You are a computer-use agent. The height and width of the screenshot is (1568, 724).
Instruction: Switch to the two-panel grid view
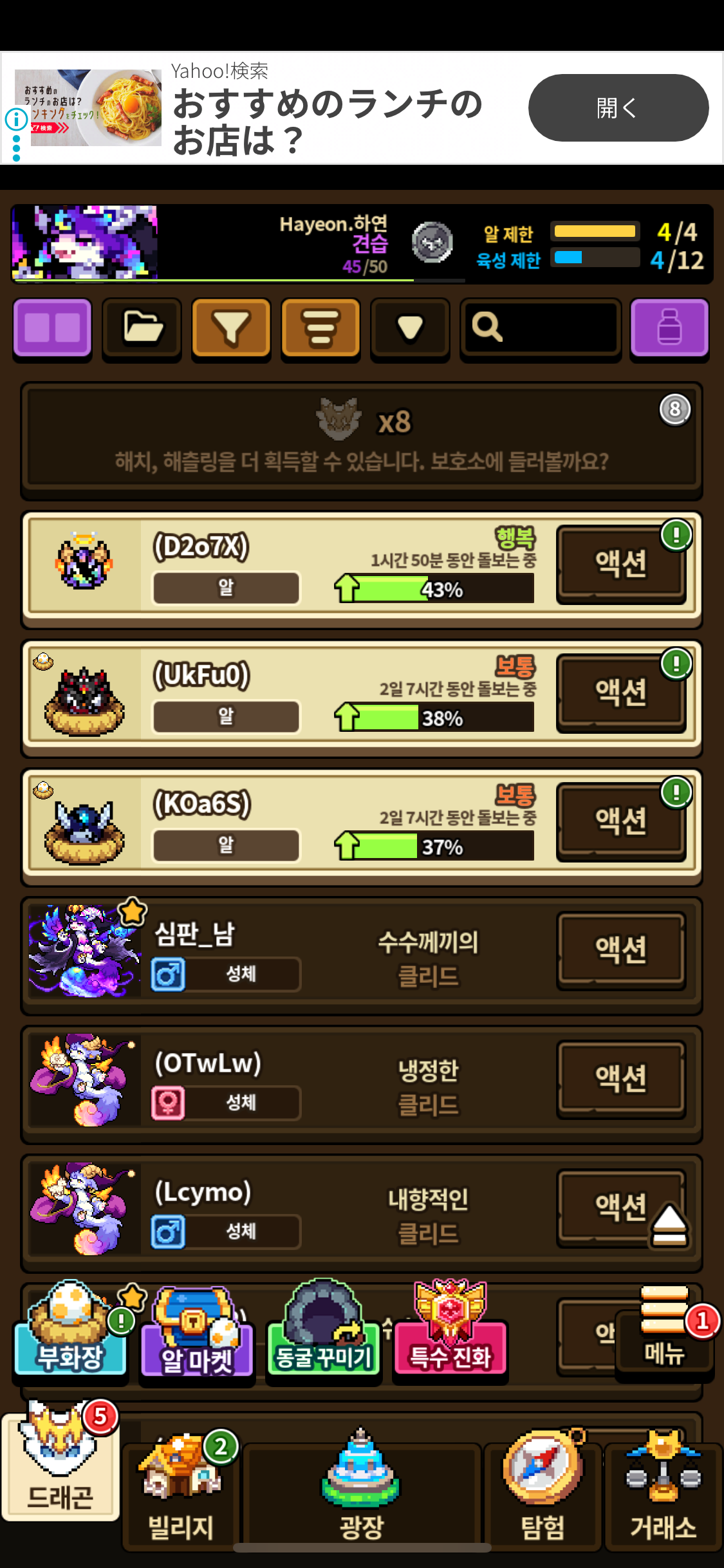point(52,328)
